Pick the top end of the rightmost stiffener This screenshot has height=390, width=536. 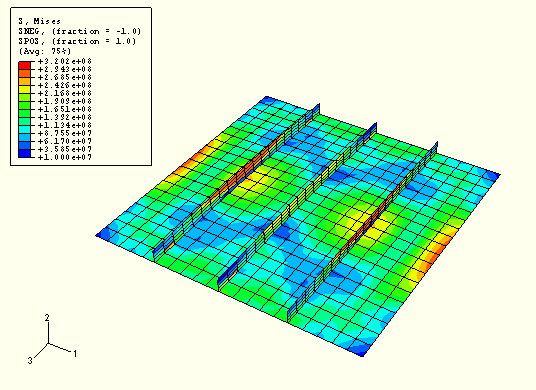tap(436, 146)
